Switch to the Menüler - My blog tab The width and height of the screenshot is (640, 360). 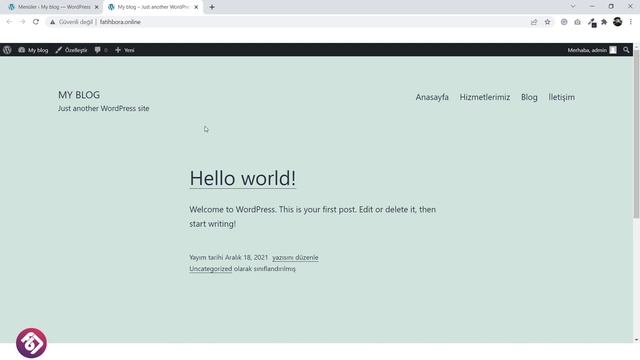pyautogui.click(x=53, y=7)
